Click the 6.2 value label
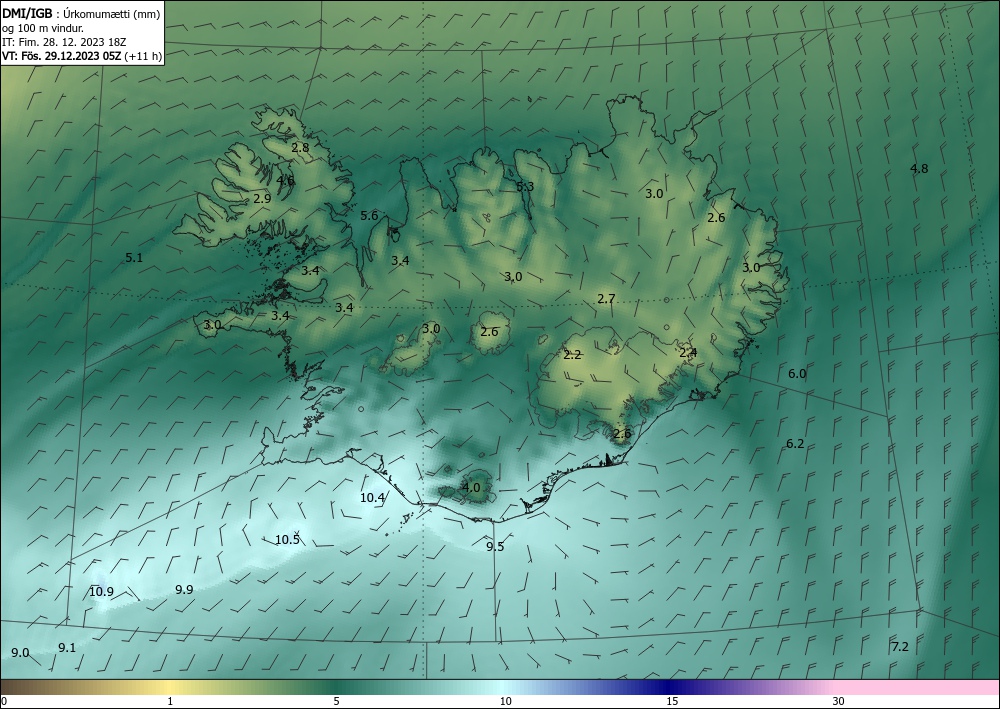 click(795, 443)
